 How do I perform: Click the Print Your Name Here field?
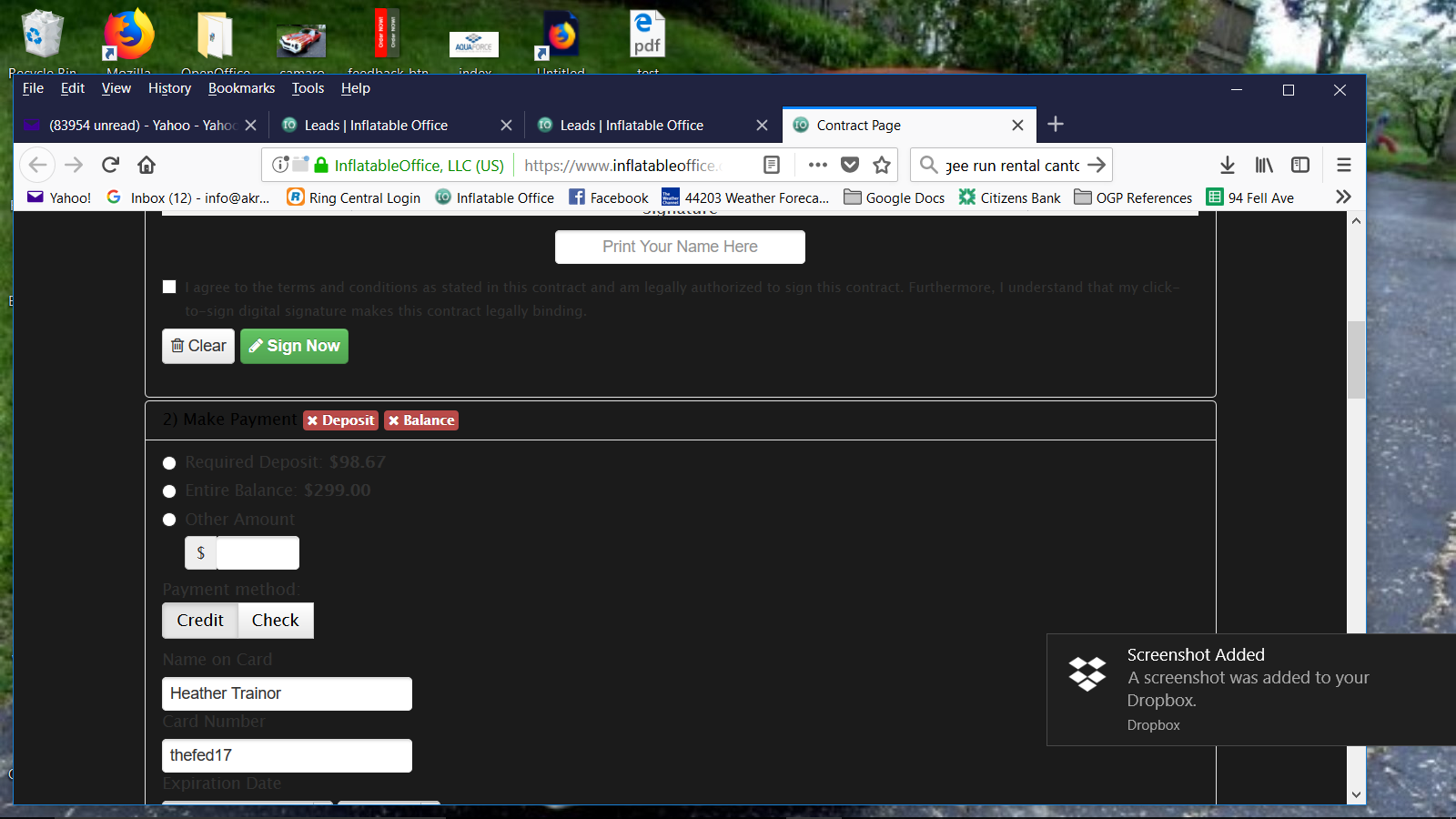[680, 247]
